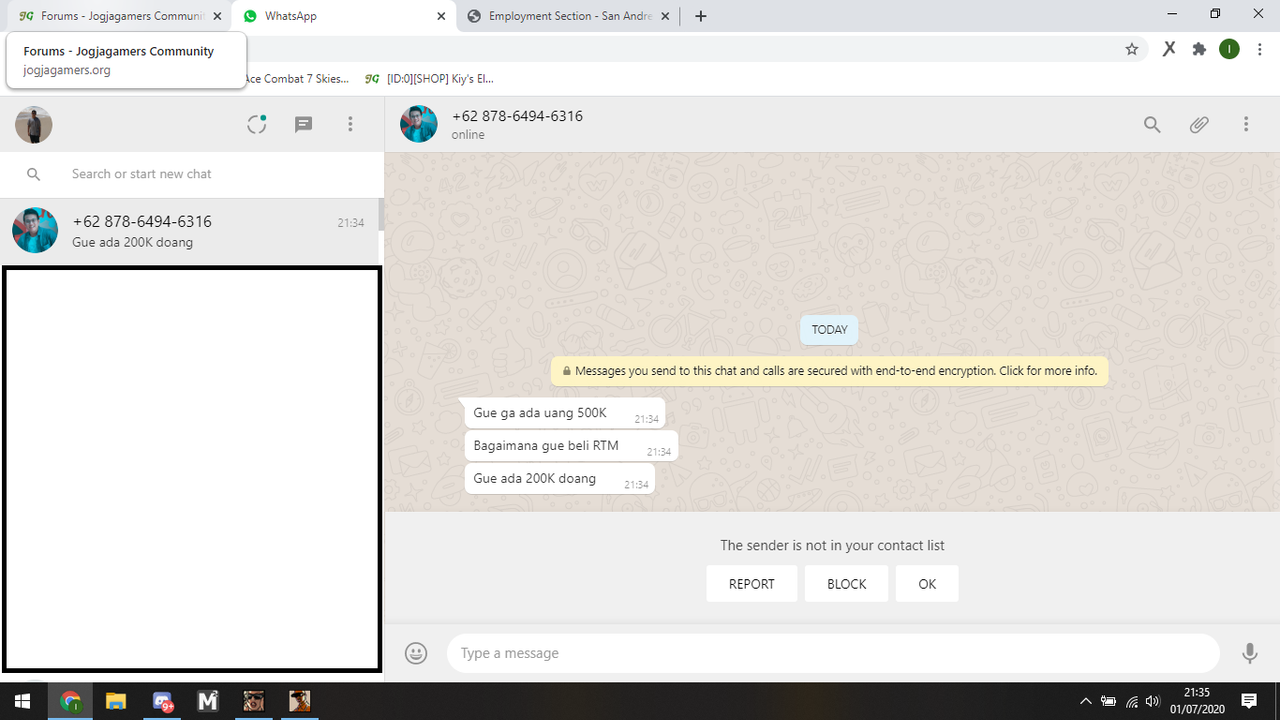Attach a file with paperclip icon
1280x720 pixels.
pyautogui.click(x=1199, y=124)
